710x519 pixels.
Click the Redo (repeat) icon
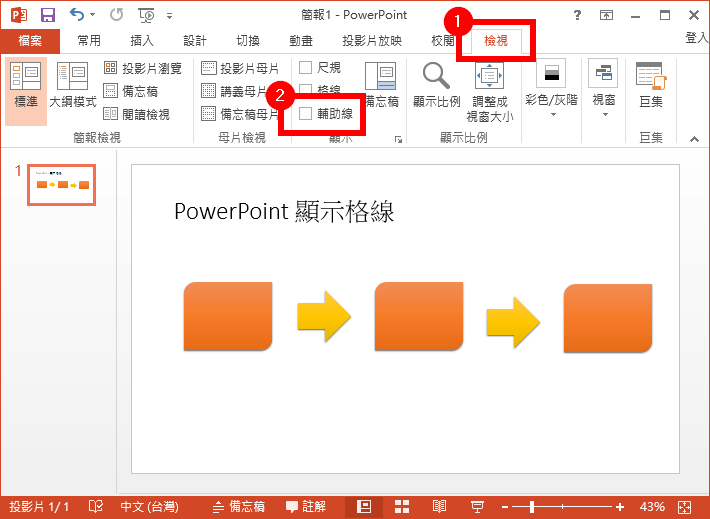pos(116,15)
